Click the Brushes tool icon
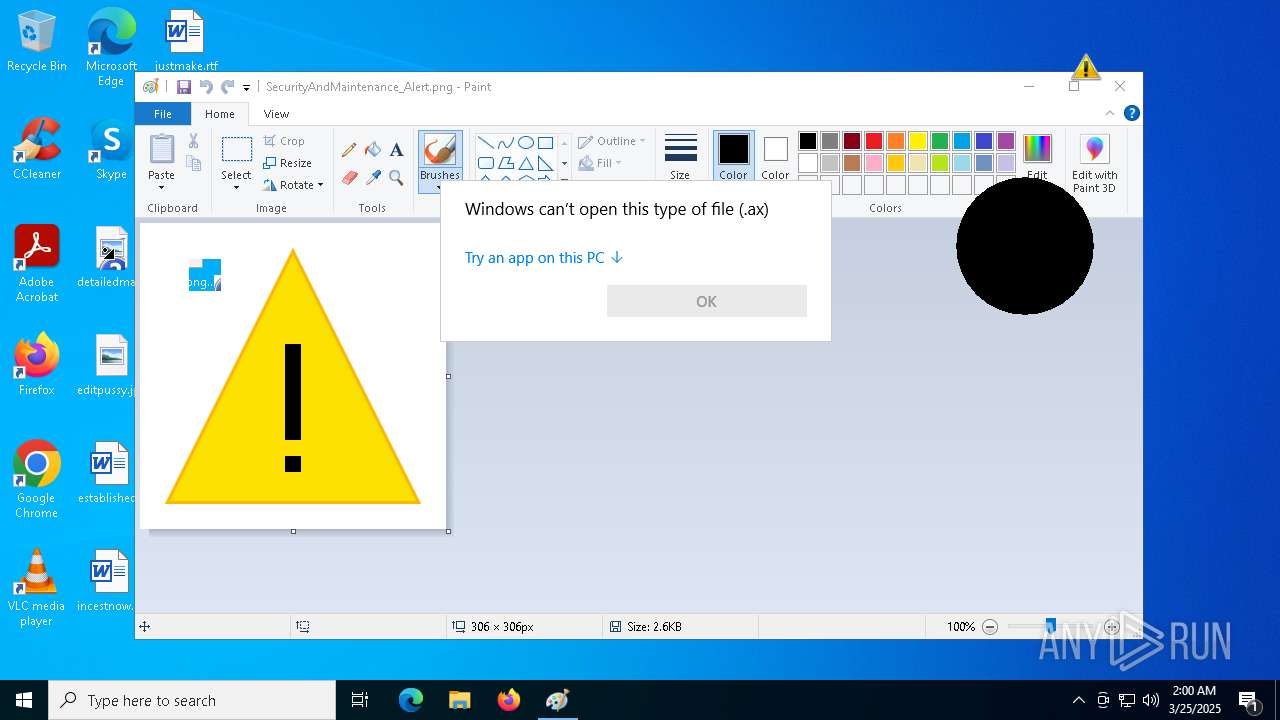Image resolution: width=1280 pixels, height=720 pixels. pos(440,150)
